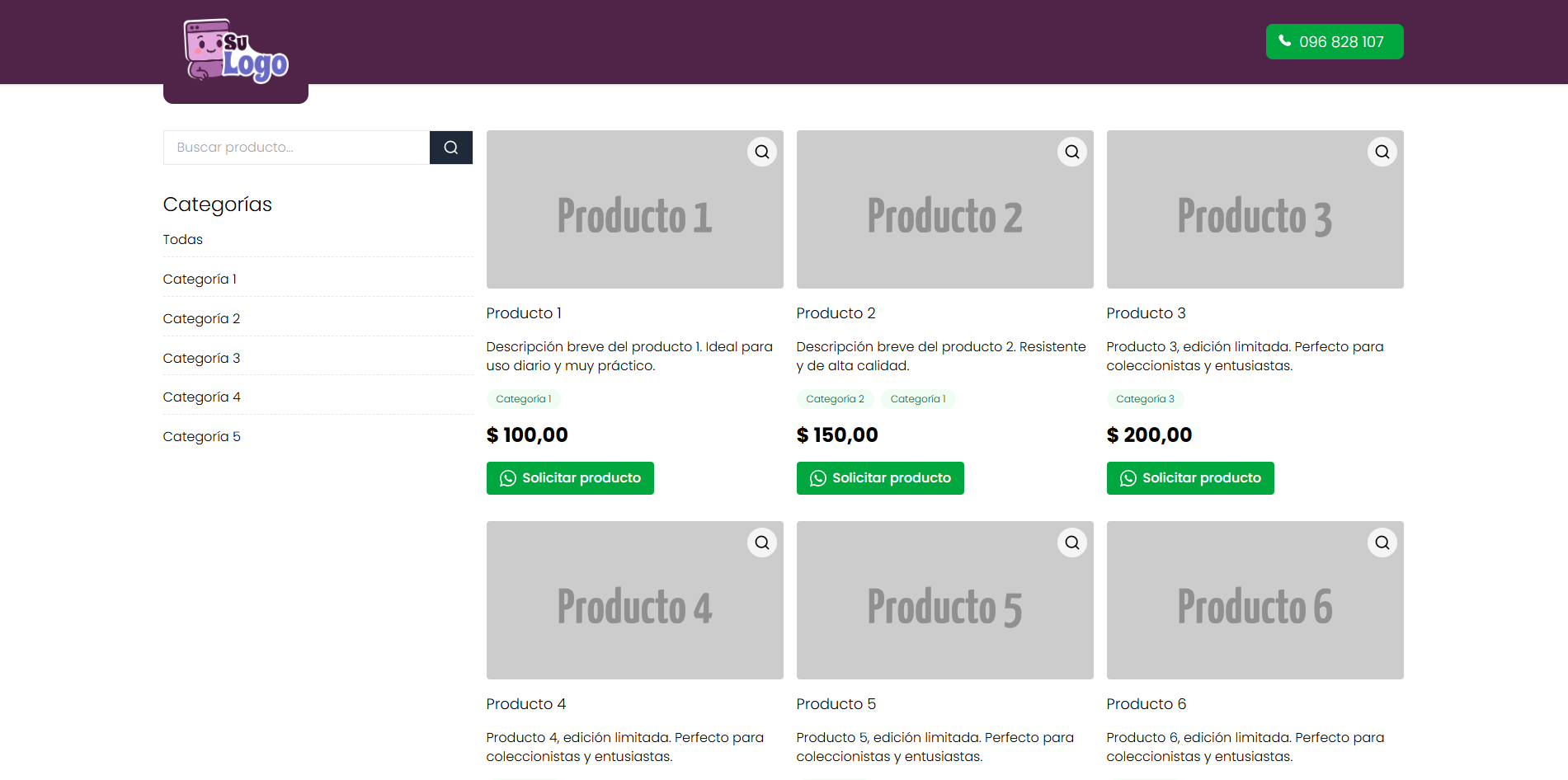The image size is (1568, 780).
Task: Select the WhatsApp icon on Producto 1 button
Action: pos(506,478)
